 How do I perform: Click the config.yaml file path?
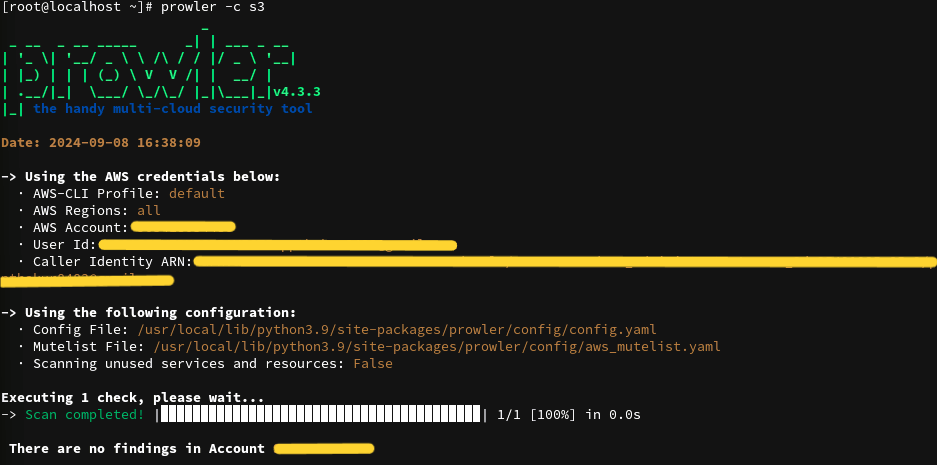coord(397,330)
